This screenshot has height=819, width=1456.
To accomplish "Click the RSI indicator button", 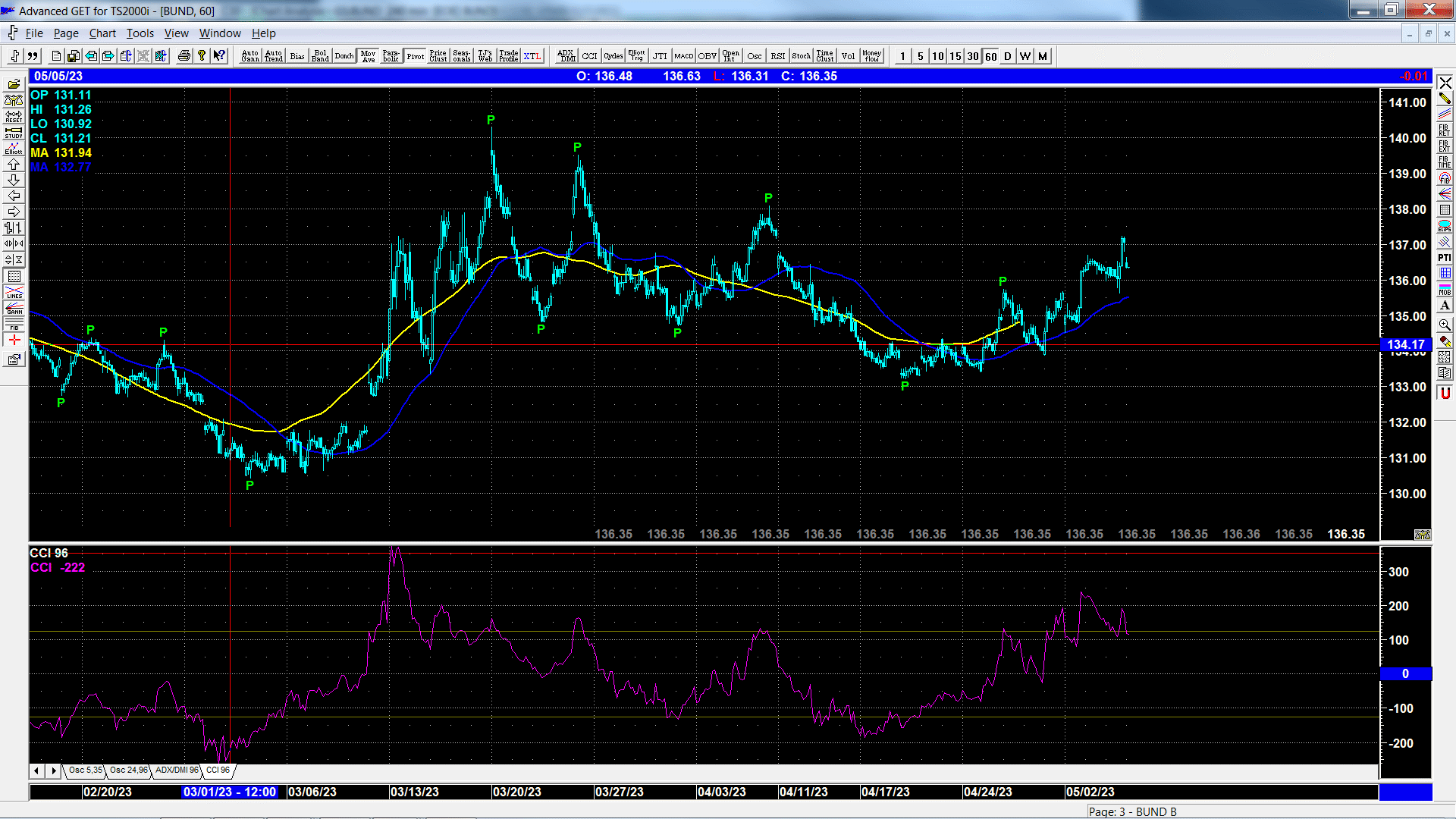I will (x=778, y=56).
